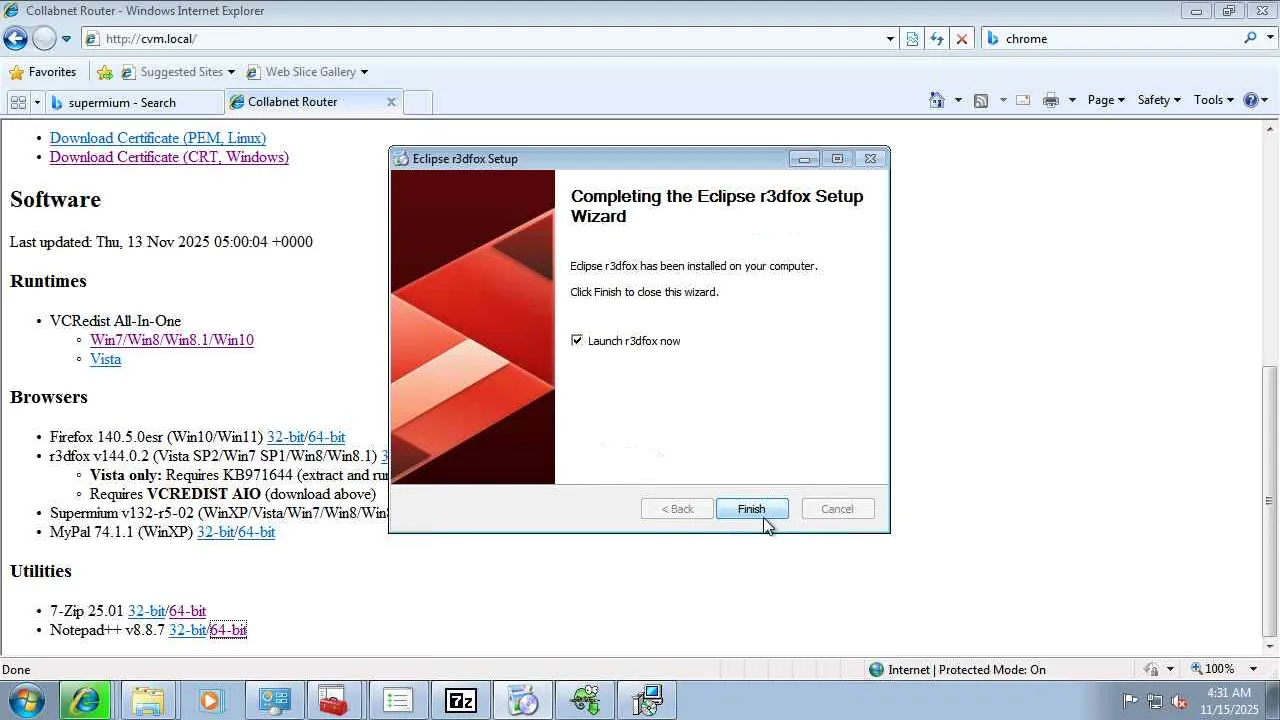Click the Home icon in command bar
The image size is (1280, 720).
pos(936,100)
